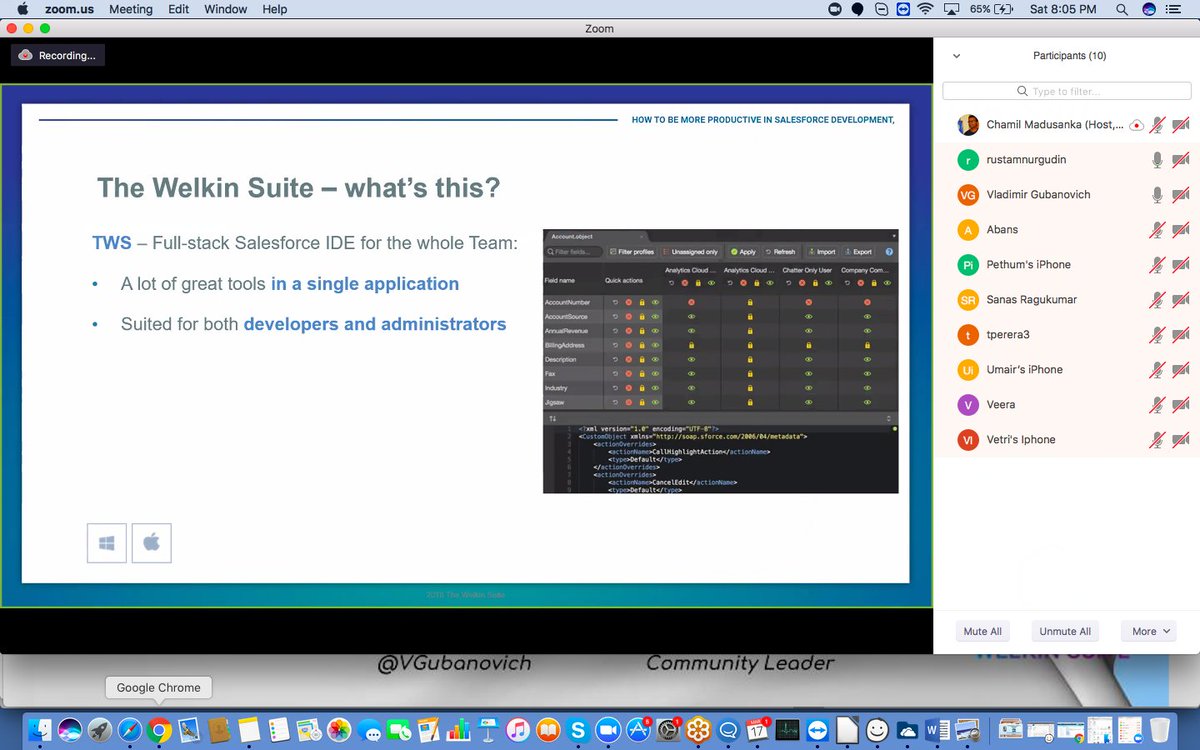Click Umair's iPhone video camera icon
1200x750 pixels.
pyautogui.click(x=1181, y=370)
